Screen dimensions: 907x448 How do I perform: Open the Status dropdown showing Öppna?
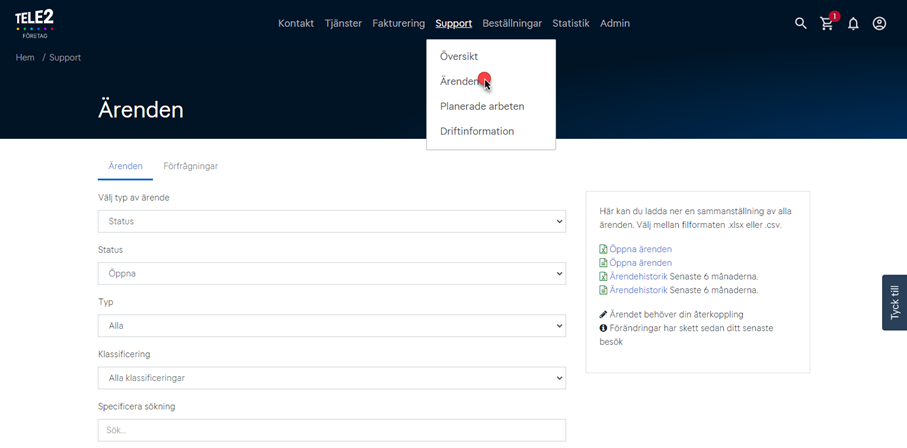pyautogui.click(x=332, y=273)
